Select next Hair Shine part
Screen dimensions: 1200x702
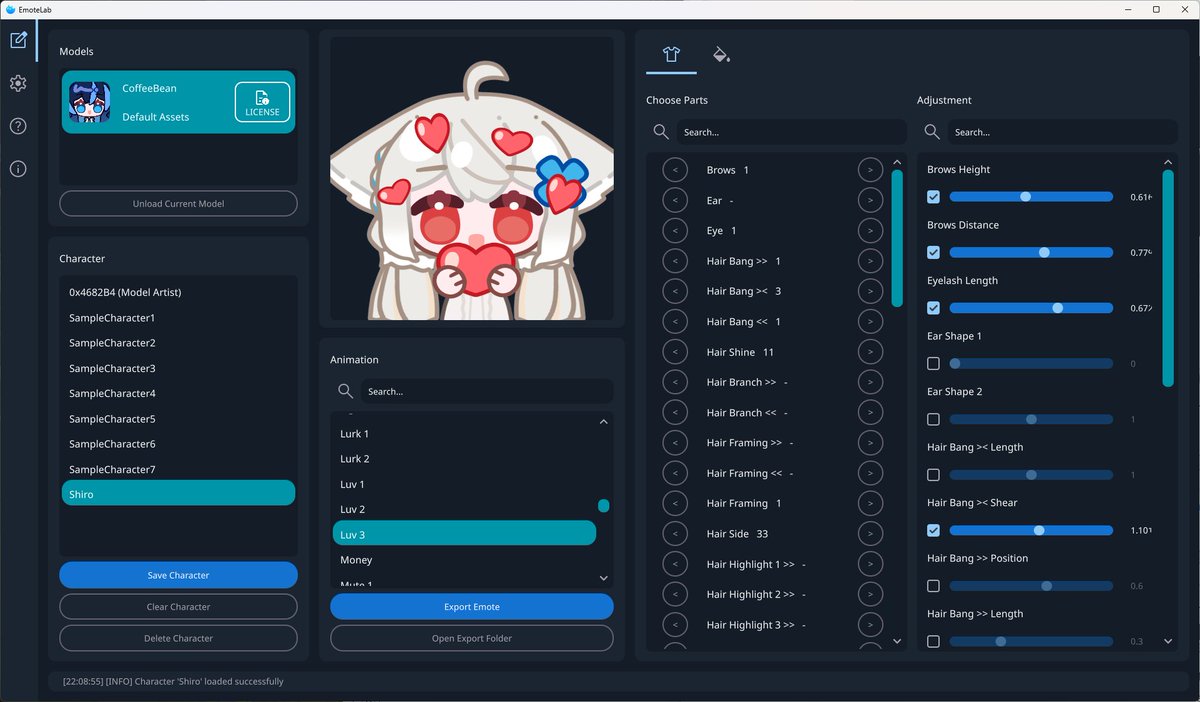pos(870,352)
